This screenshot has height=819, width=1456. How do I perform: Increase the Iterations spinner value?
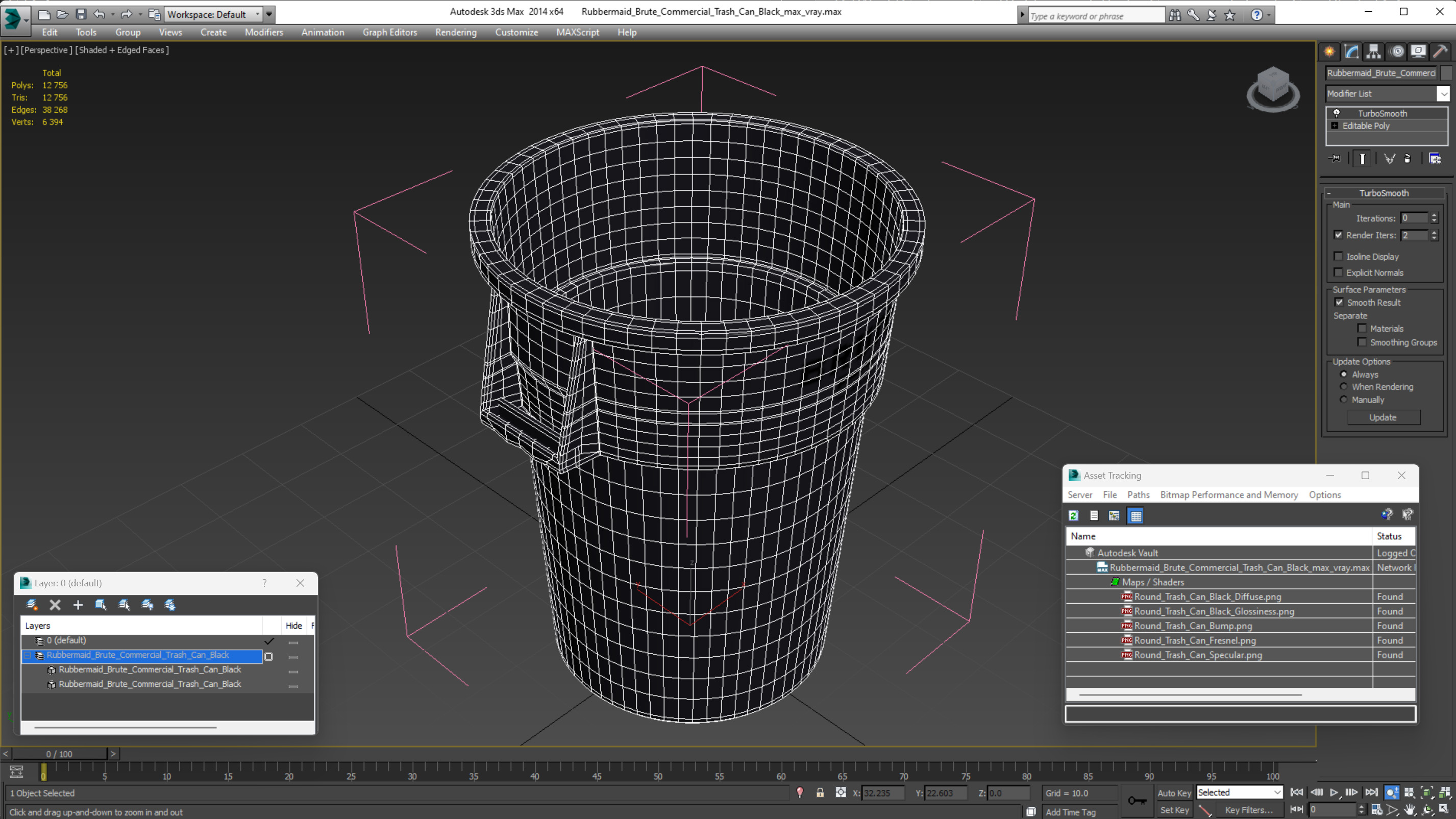coord(1434,215)
